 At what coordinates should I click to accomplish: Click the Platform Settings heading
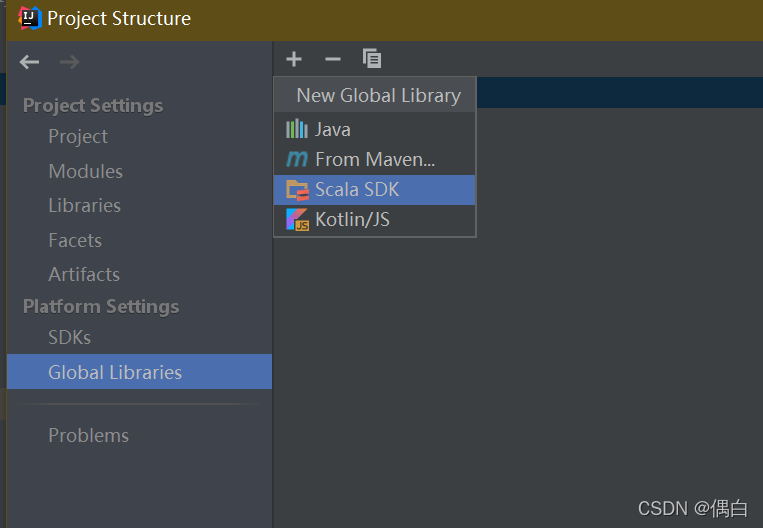[x=101, y=307]
